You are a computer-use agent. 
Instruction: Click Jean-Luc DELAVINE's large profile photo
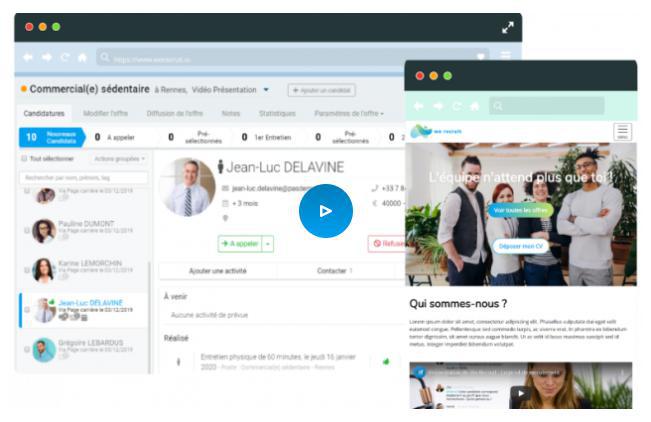[188, 186]
